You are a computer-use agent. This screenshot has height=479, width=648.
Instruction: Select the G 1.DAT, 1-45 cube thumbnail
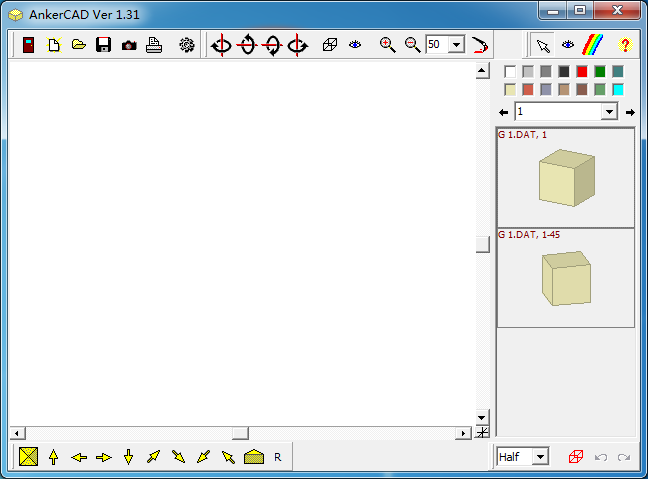pos(566,278)
